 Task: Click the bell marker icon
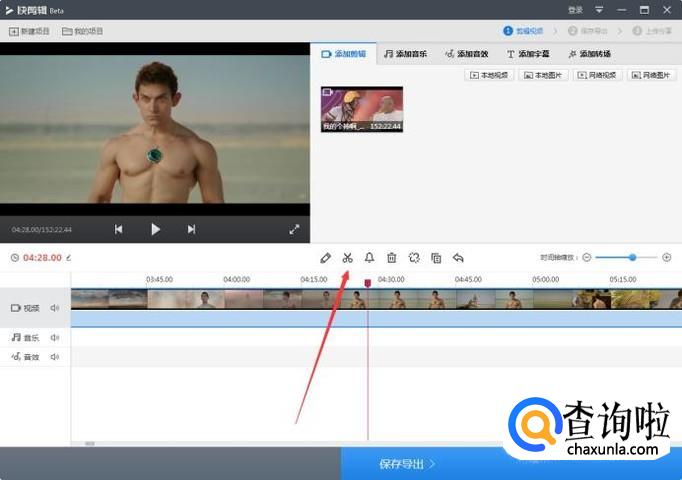point(369,258)
